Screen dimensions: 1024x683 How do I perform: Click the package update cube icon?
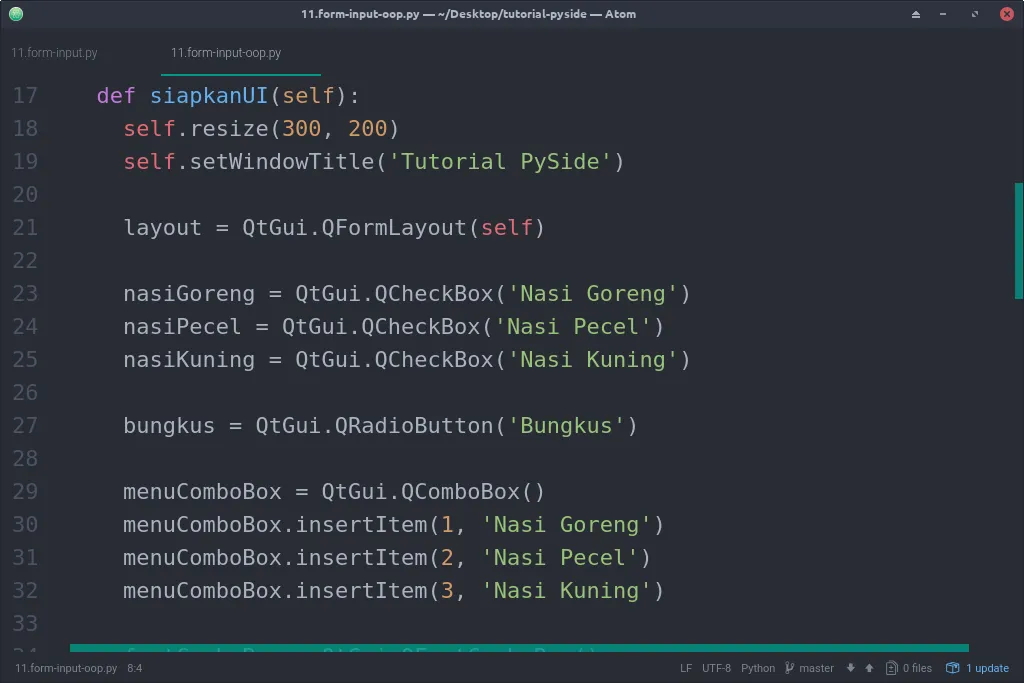pos(953,667)
